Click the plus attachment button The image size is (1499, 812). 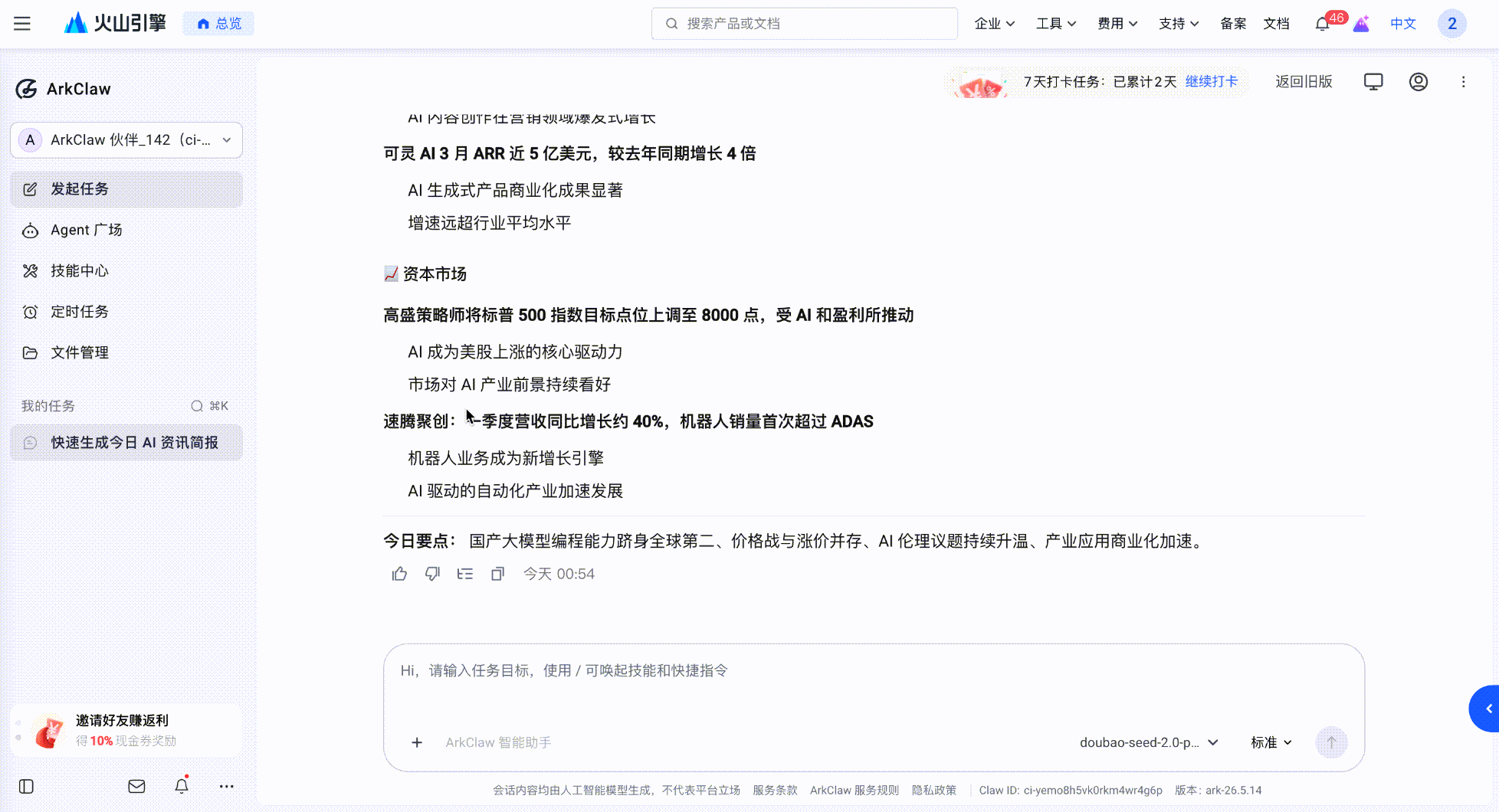(x=417, y=742)
